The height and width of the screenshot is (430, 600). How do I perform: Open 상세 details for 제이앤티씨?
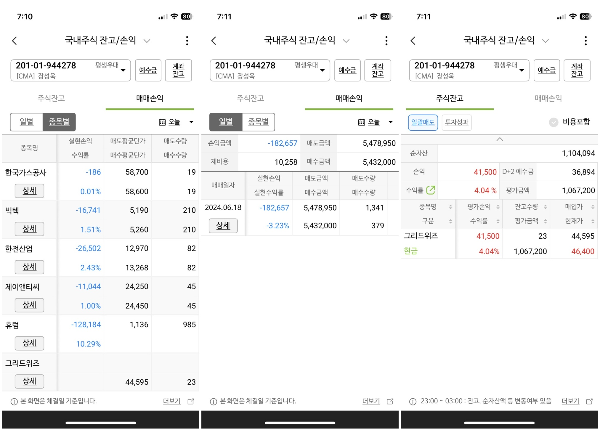[29, 305]
